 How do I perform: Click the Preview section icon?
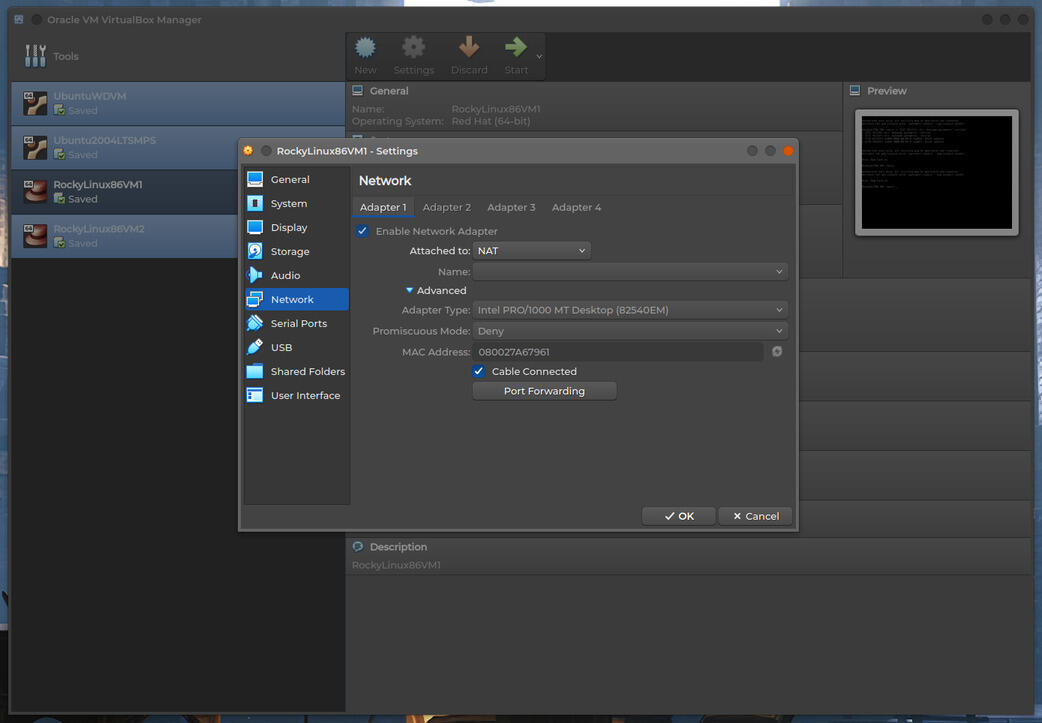(855, 90)
